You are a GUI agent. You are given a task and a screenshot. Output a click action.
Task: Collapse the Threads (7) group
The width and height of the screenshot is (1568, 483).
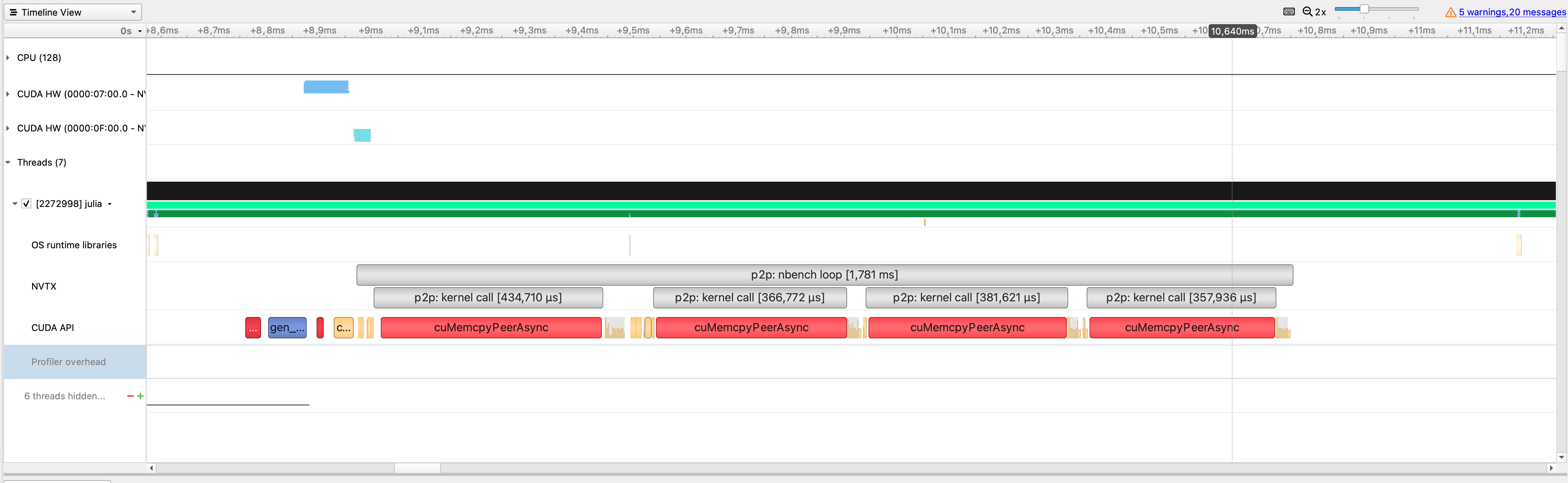click(x=8, y=162)
